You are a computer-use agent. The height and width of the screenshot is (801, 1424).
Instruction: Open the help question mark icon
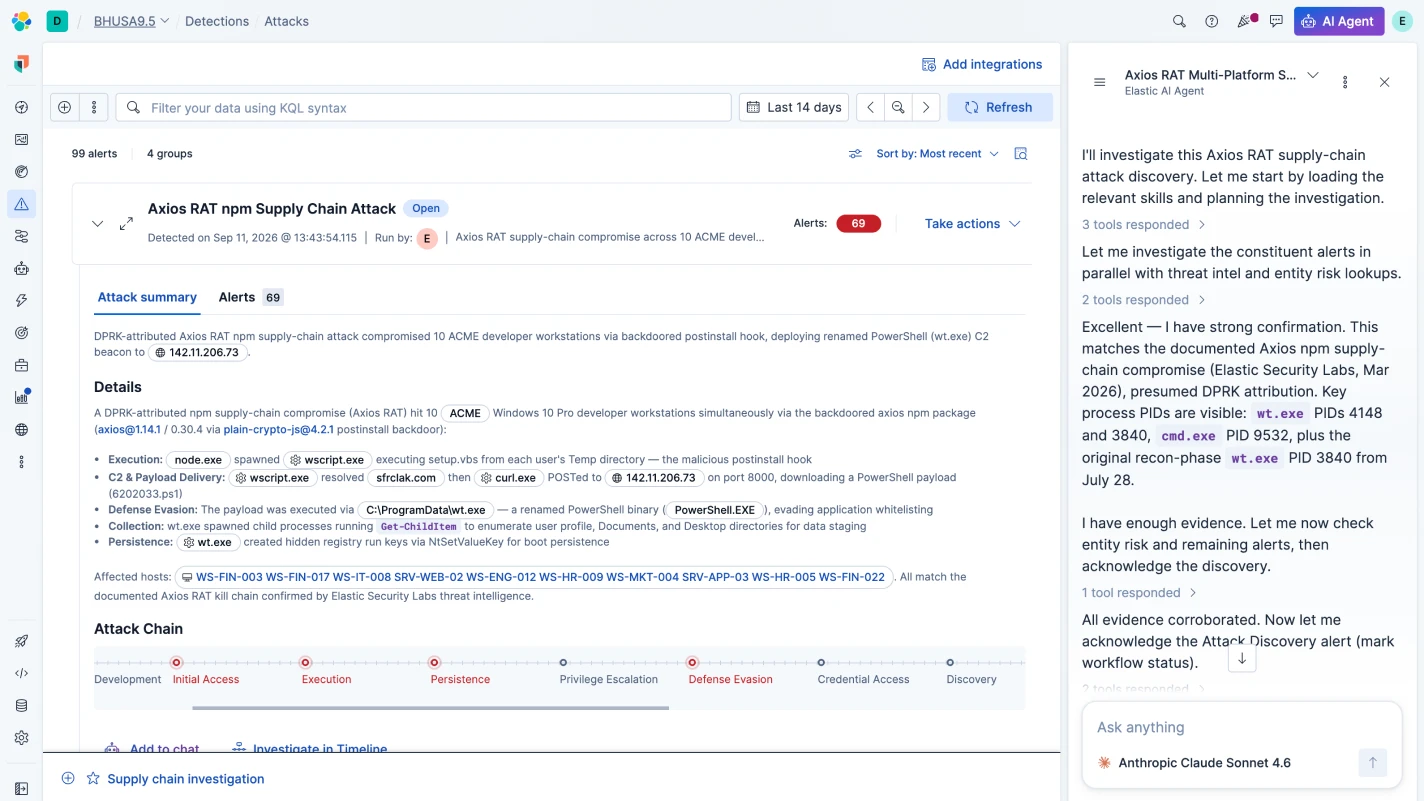[1212, 21]
